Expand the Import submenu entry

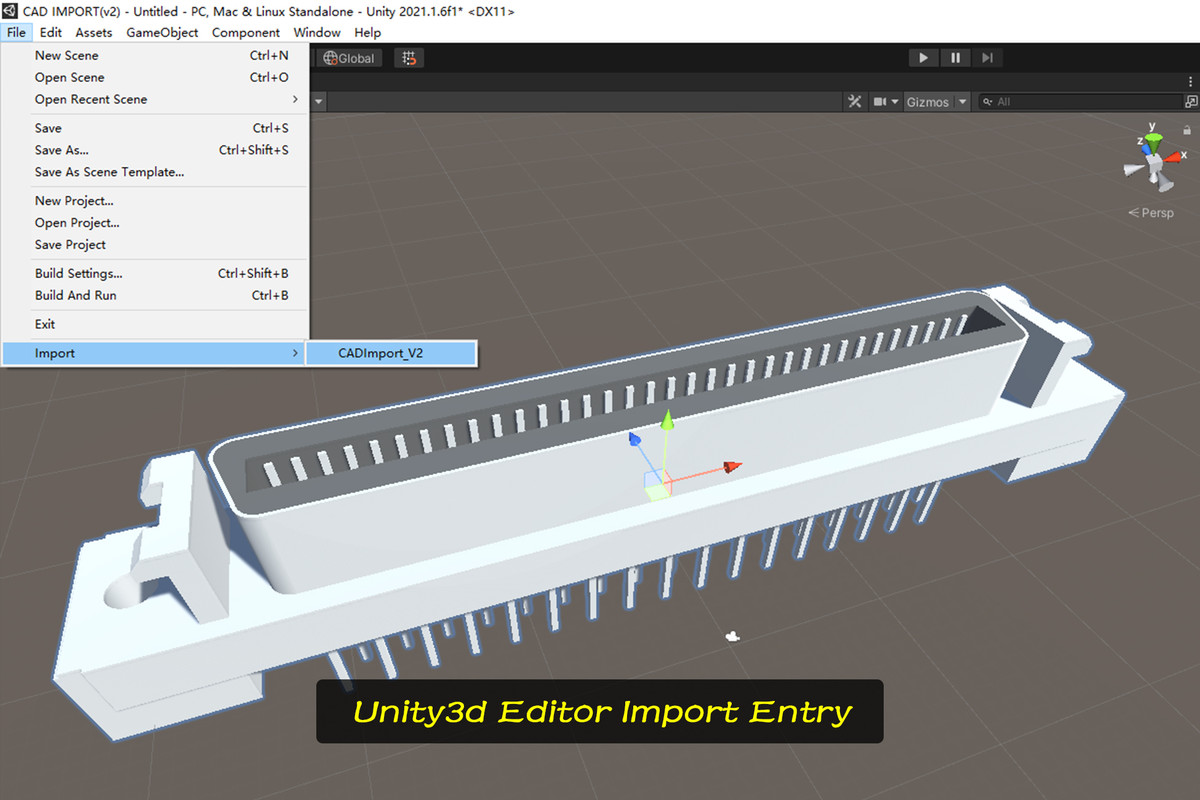click(x=155, y=353)
